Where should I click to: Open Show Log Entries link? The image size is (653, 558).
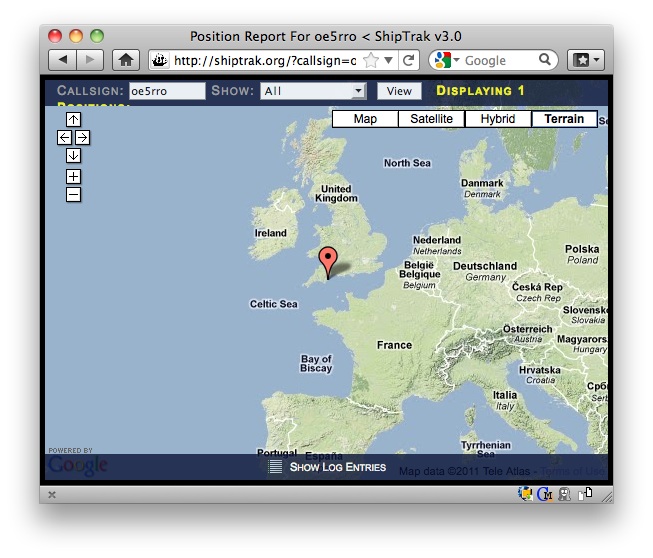click(338, 467)
